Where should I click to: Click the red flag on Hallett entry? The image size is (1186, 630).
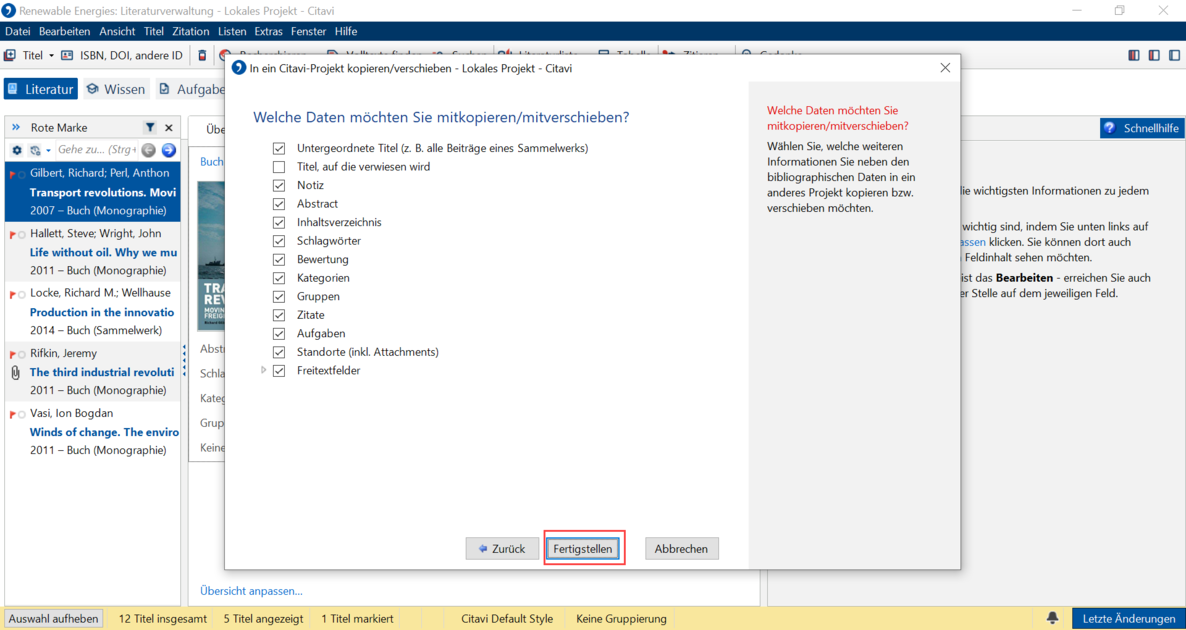tap(13, 234)
